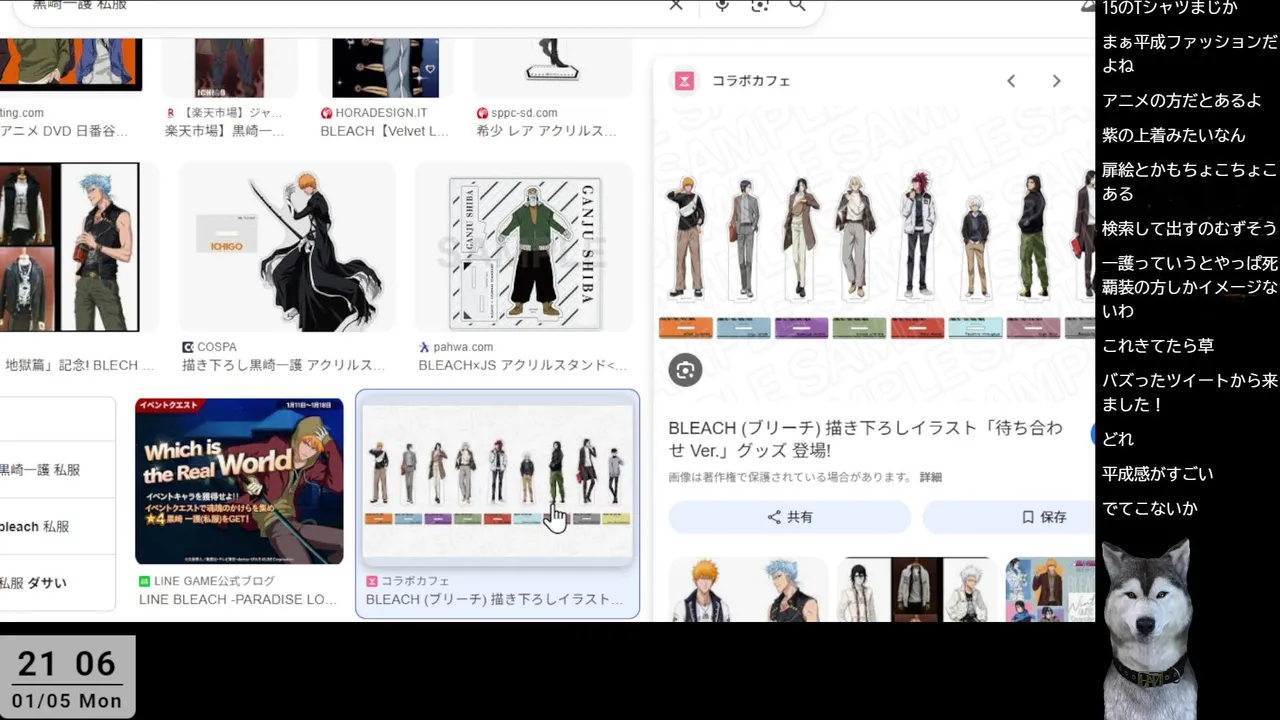The width and height of the screenshot is (1280, 720).
Task: Open related image with dark-haired character outfits
Action: (x=916, y=590)
